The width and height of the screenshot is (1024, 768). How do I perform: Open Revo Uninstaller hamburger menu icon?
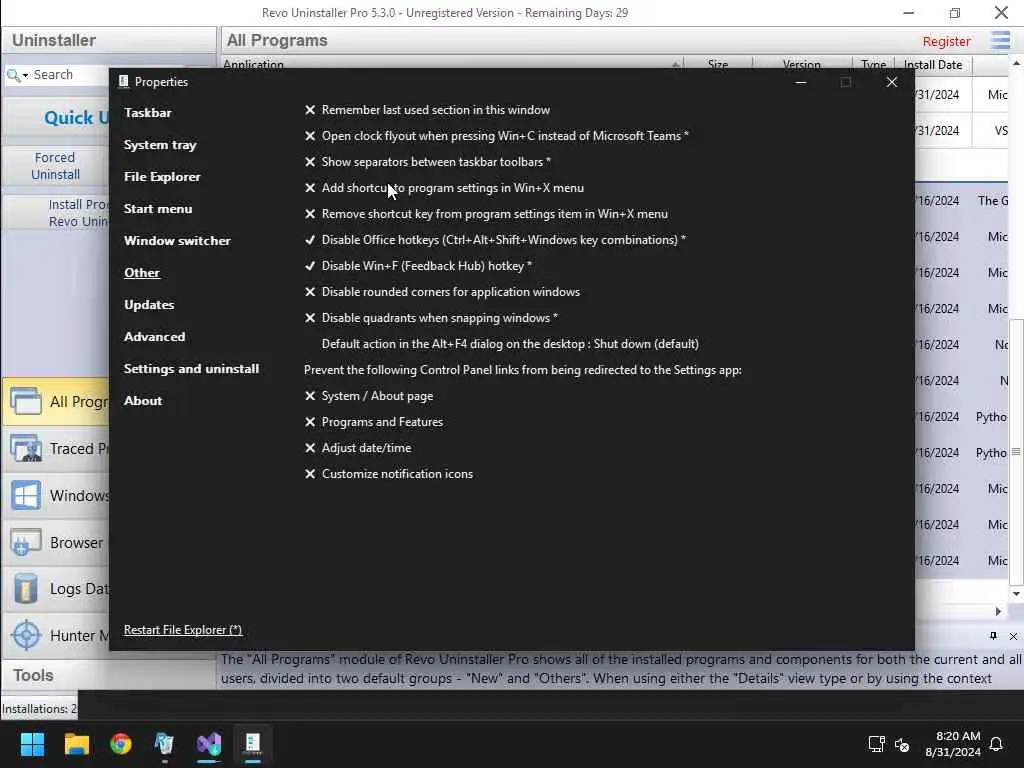click(x=1000, y=40)
